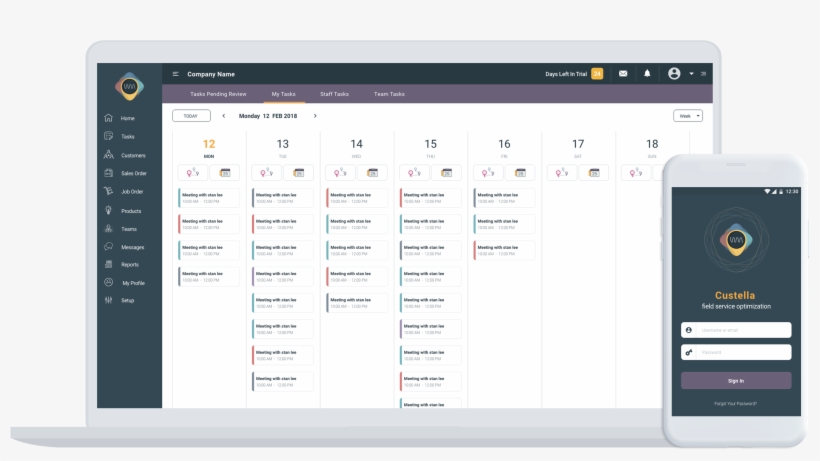Click the Company Name title
The height and width of the screenshot is (461, 820).
click(211, 74)
